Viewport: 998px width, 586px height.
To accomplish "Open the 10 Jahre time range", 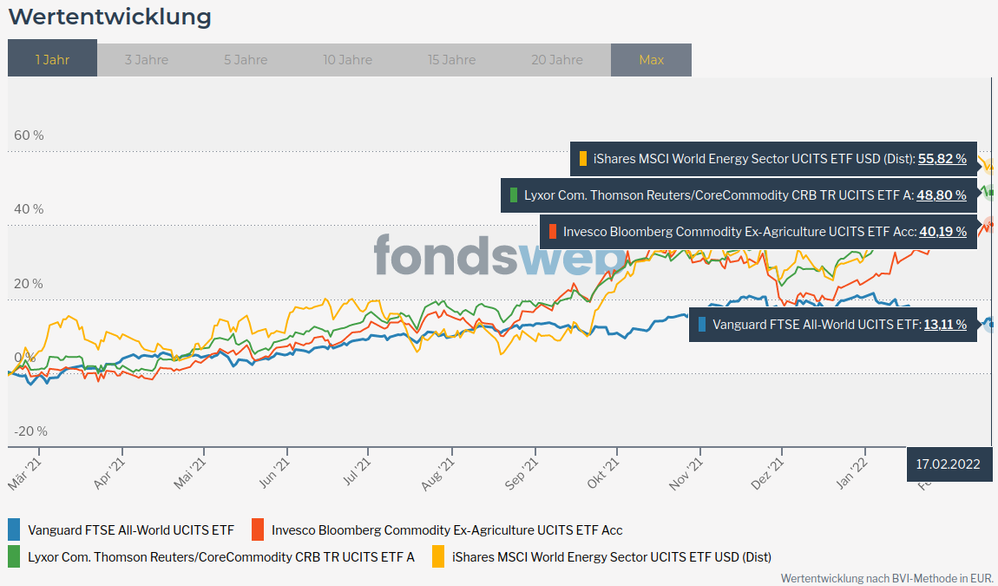I will [x=348, y=59].
